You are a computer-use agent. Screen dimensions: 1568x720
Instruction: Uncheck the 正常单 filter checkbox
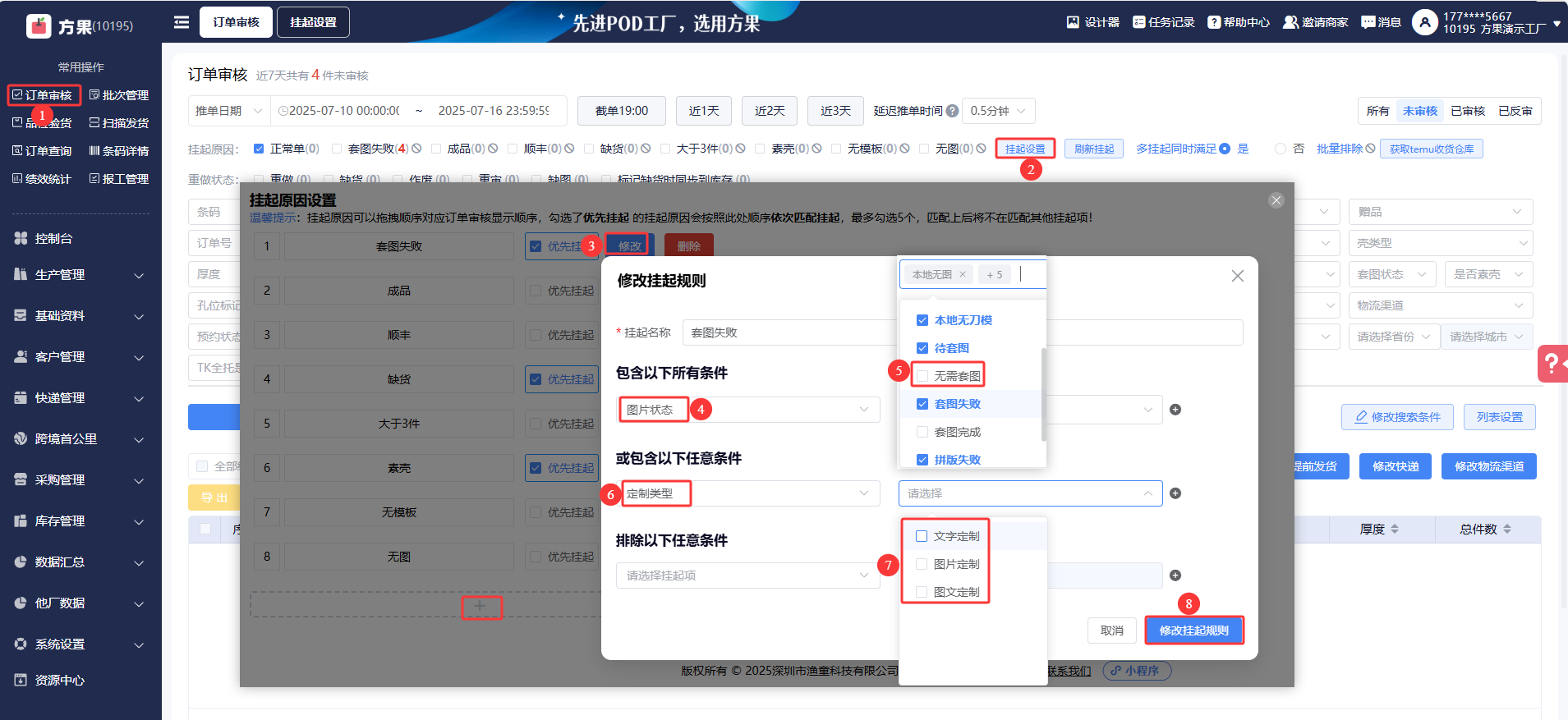click(259, 149)
